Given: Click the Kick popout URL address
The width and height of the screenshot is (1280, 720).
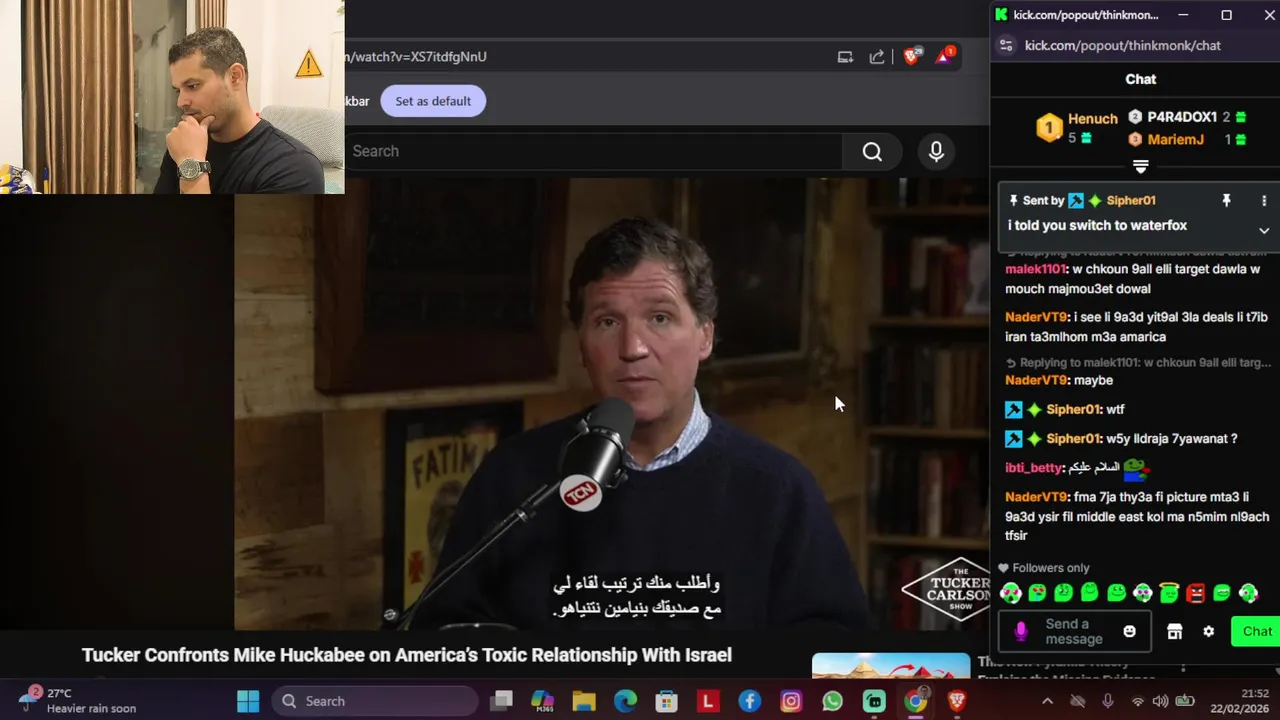Looking at the screenshot, I should [1123, 45].
